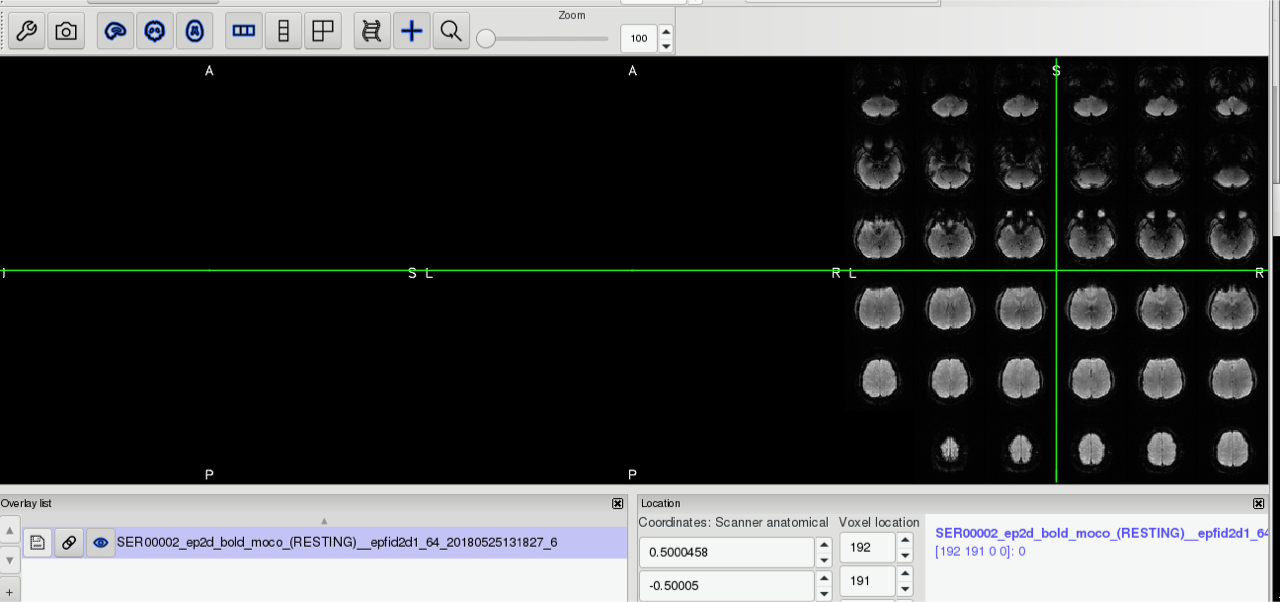Toggle the cursor crosshair display
The image size is (1280, 602).
411,31
